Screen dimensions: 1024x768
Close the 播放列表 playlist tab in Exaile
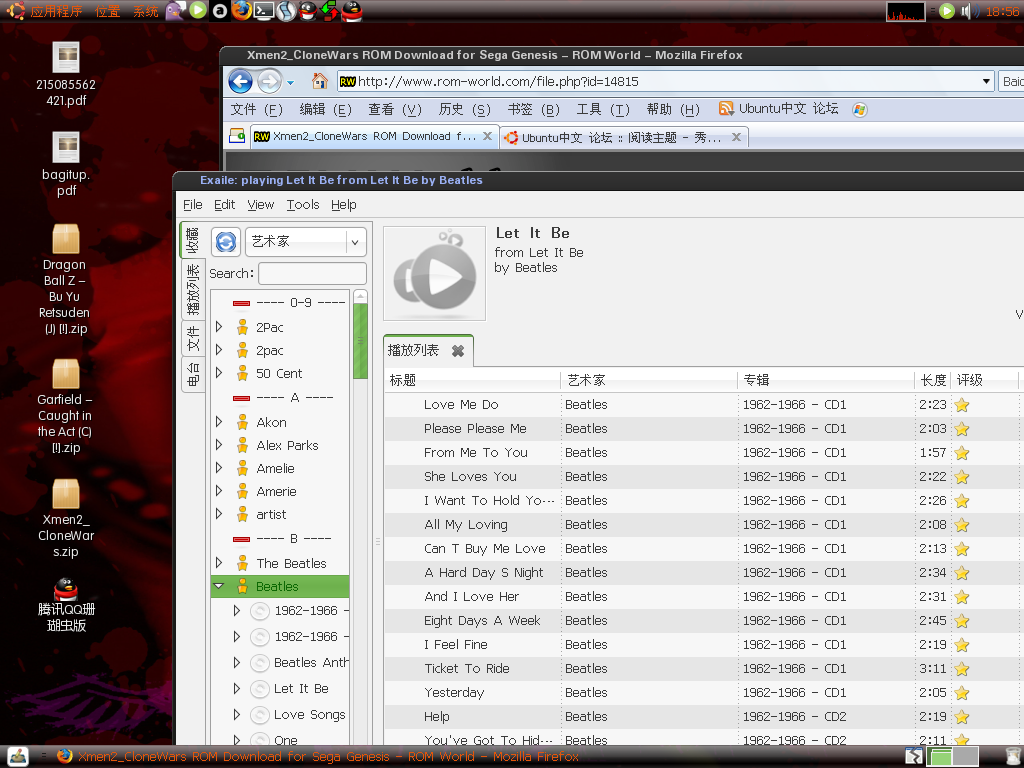pyautogui.click(x=458, y=351)
